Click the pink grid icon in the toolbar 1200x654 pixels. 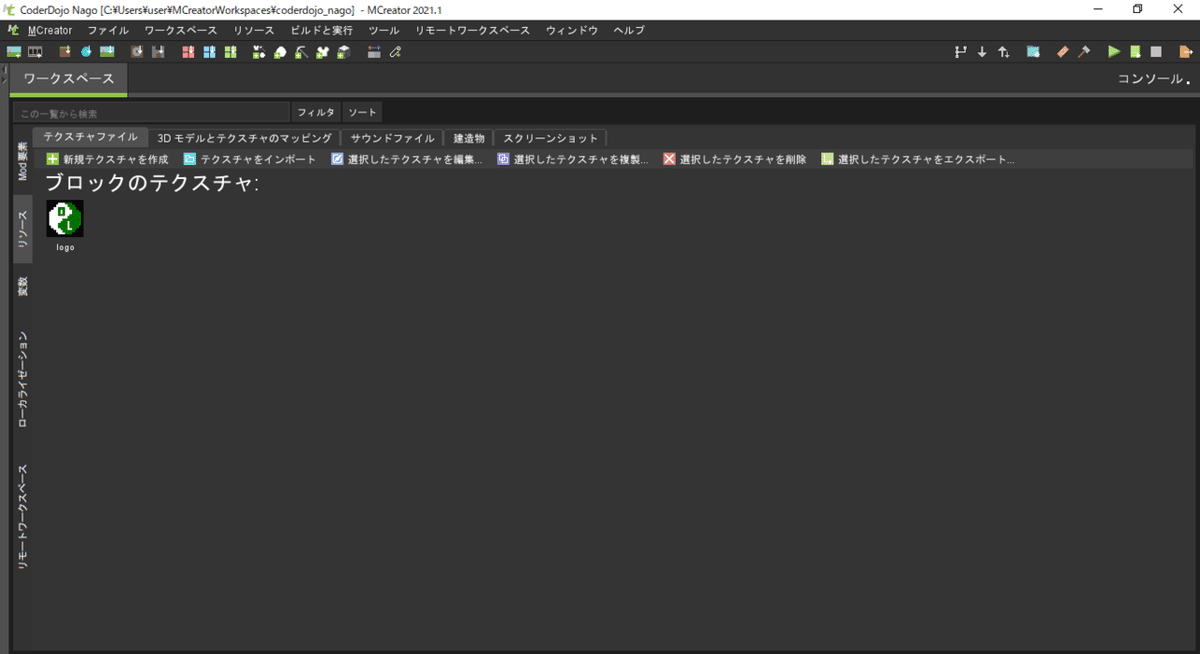[187, 51]
